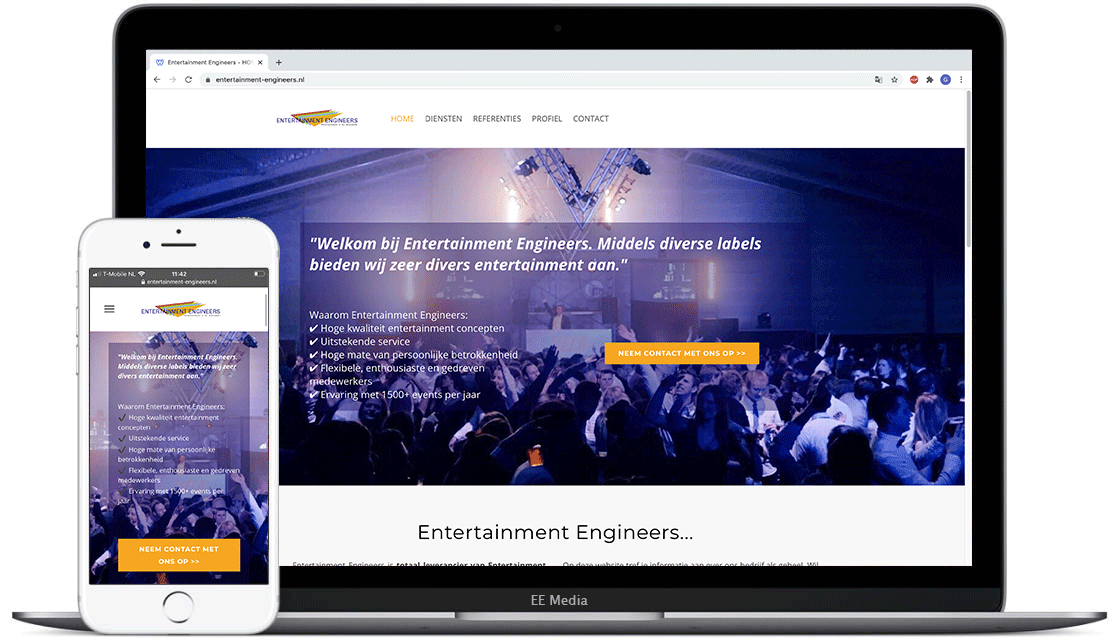Click 'Hoge mate van persoonlijke betrokkenheid' on laptop
Image resolution: width=1120 pixels, height=643 pixels.
point(419,354)
